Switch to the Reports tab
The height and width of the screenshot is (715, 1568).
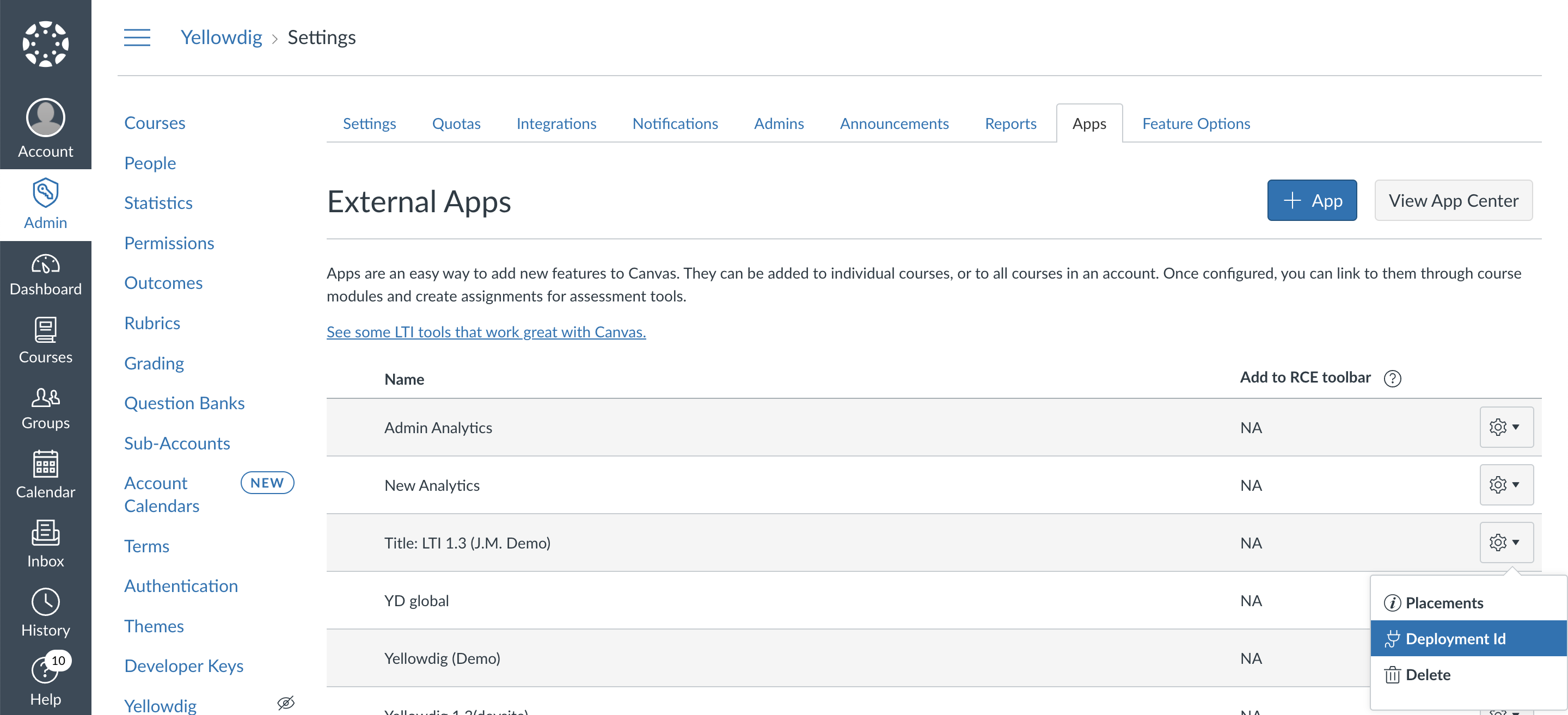(x=1010, y=124)
